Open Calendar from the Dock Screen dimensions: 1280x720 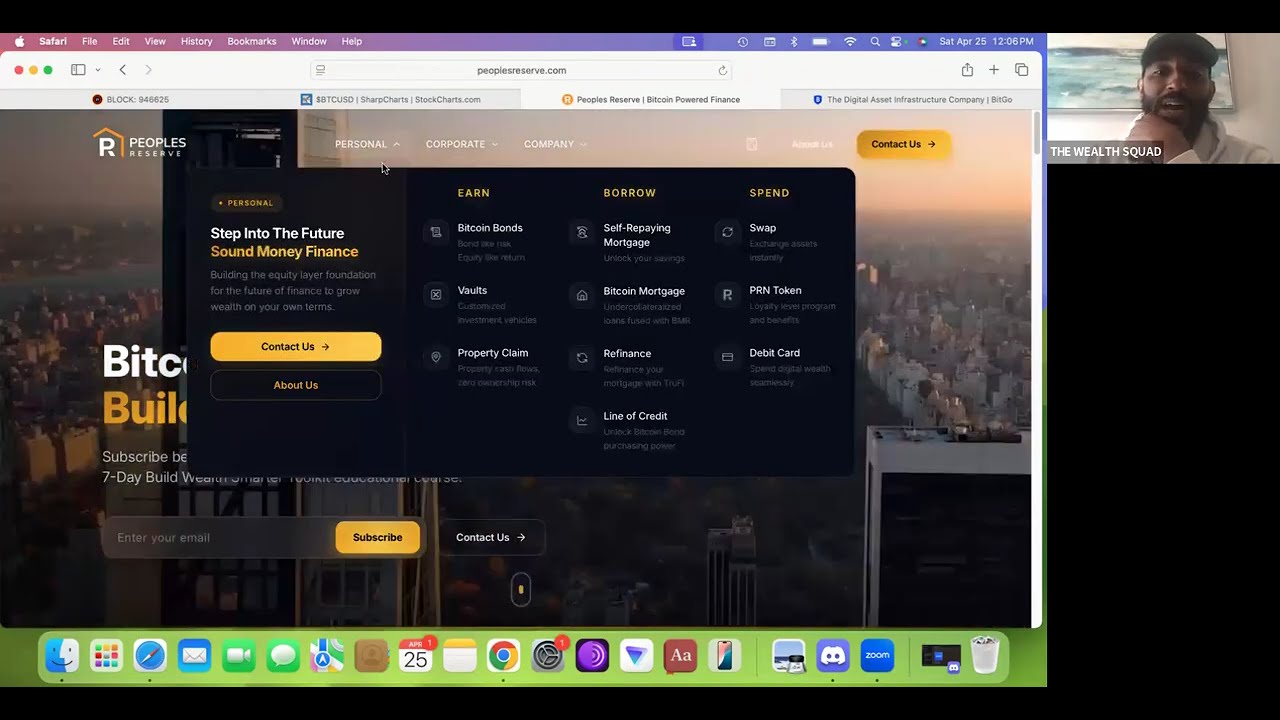(416, 656)
